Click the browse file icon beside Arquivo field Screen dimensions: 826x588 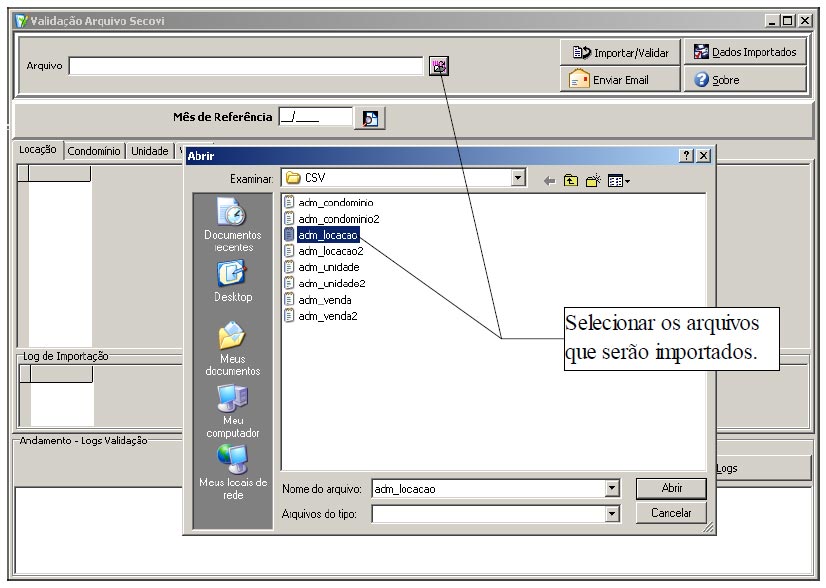tap(439, 66)
